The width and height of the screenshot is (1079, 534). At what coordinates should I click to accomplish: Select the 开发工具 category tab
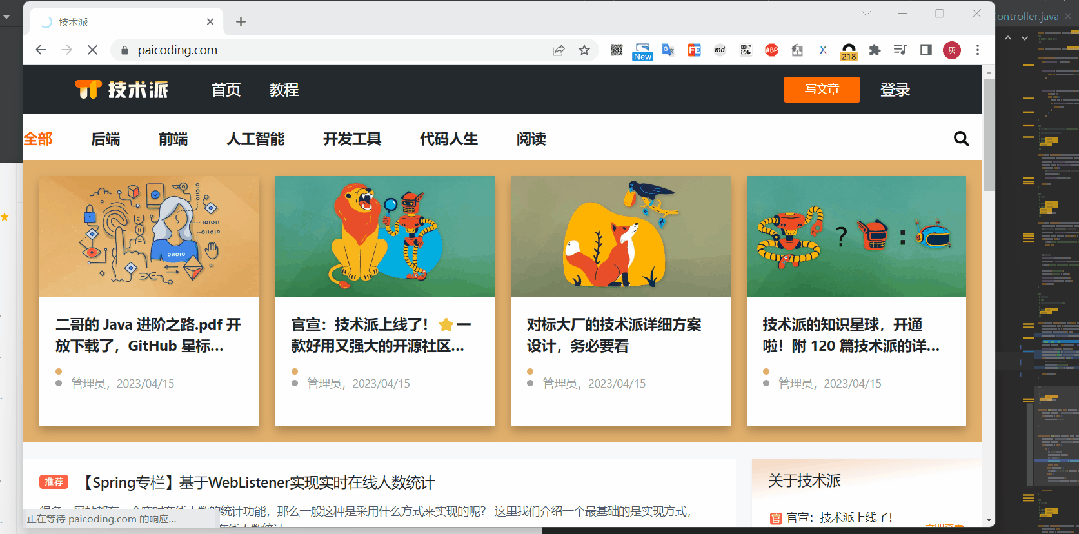[x=352, y=139]
